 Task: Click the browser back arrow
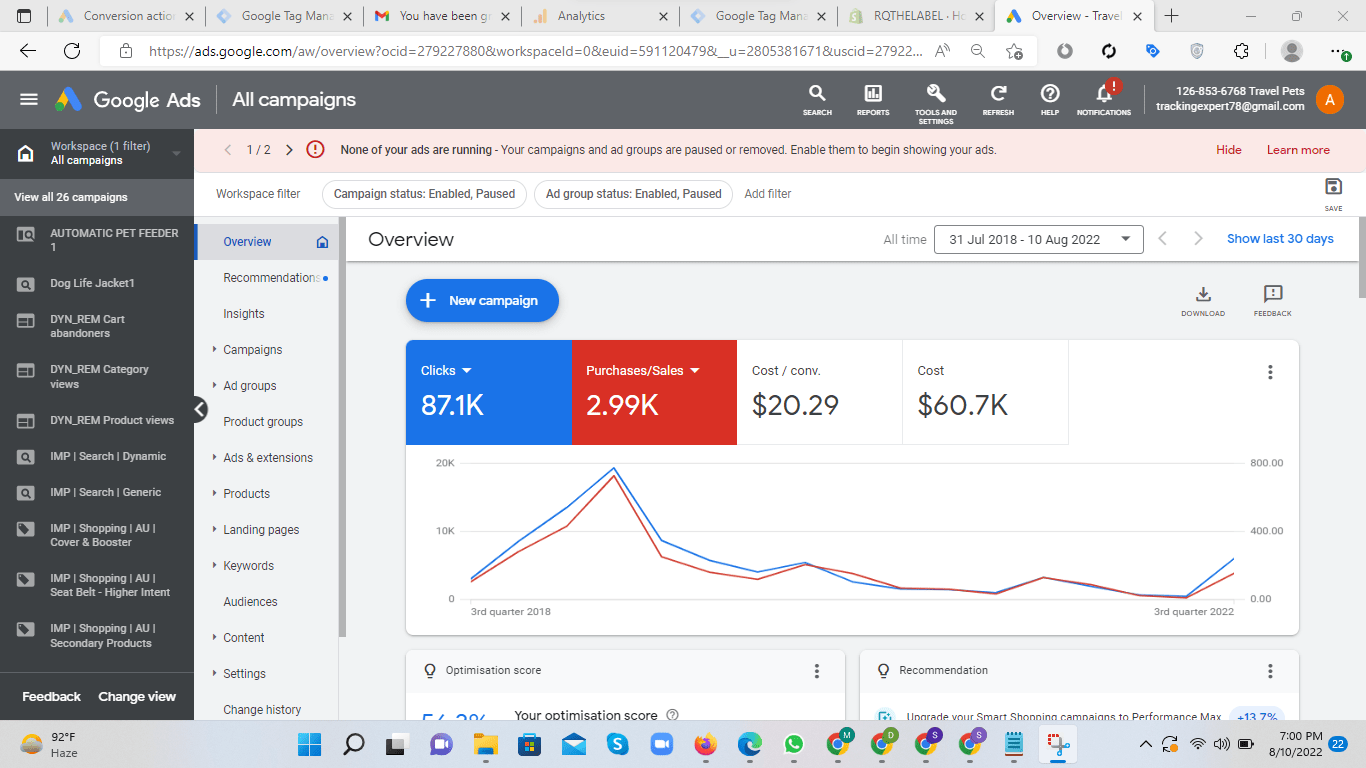[x=28, y=51]
